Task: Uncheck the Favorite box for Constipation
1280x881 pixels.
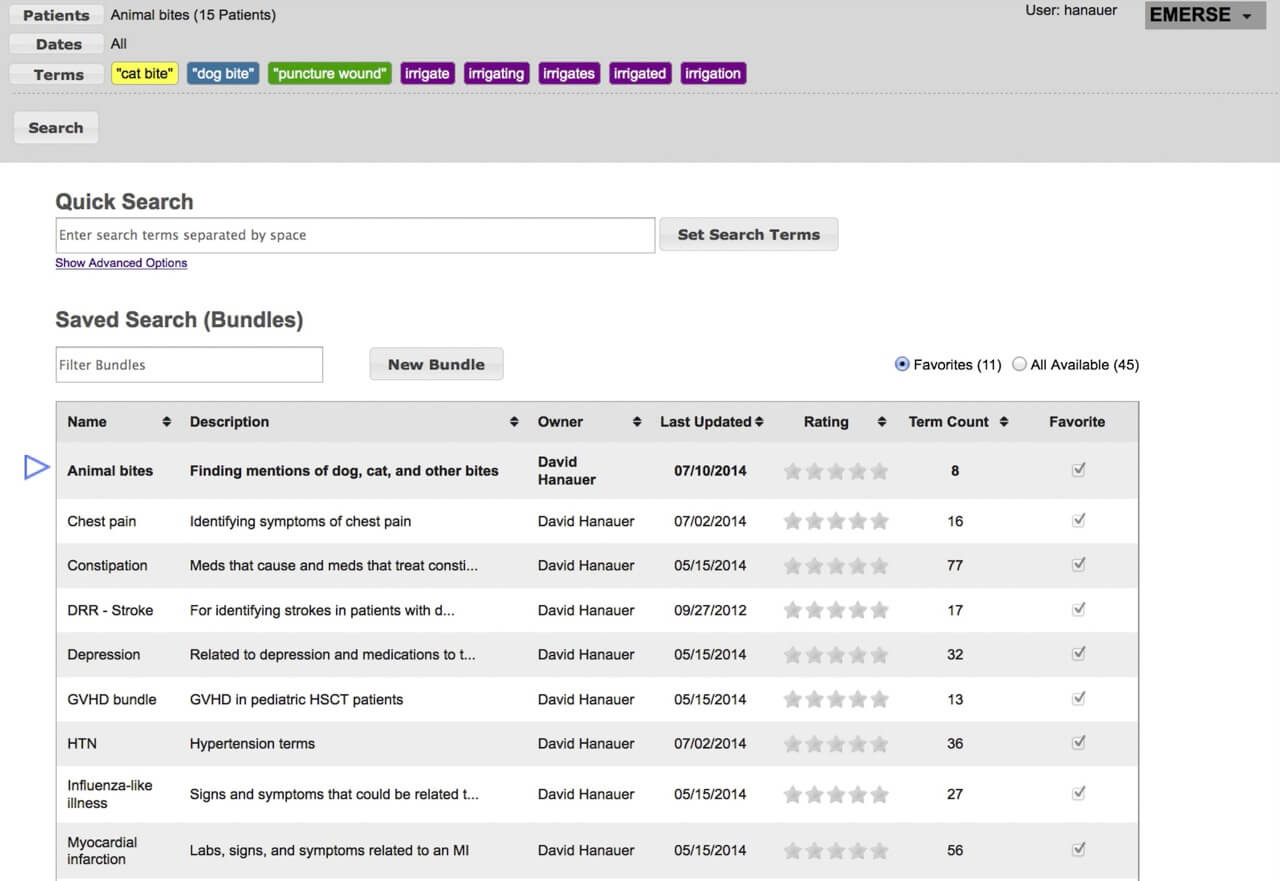Action: 1078,564
